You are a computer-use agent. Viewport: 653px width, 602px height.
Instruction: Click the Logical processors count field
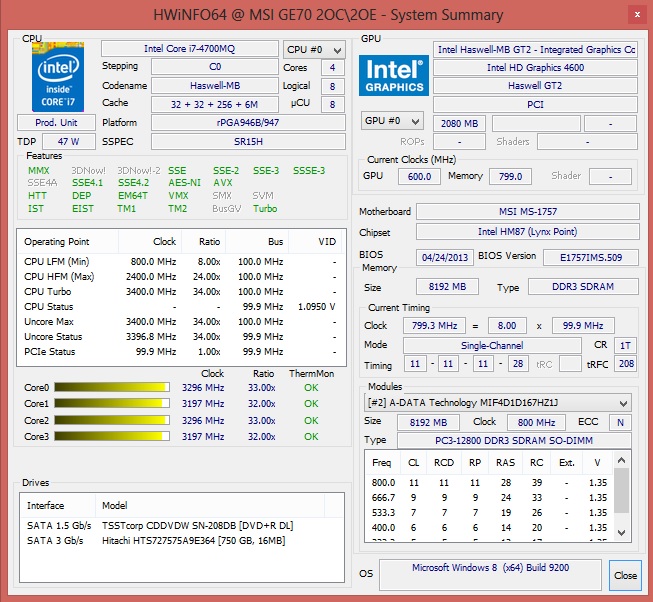pyautogui.click(x=333, y=86)
